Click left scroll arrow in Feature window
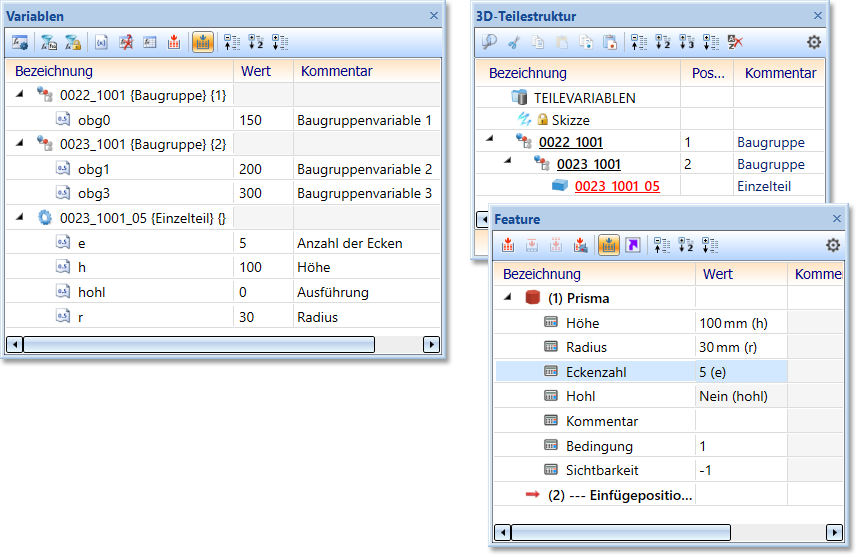 pos(503,532)
